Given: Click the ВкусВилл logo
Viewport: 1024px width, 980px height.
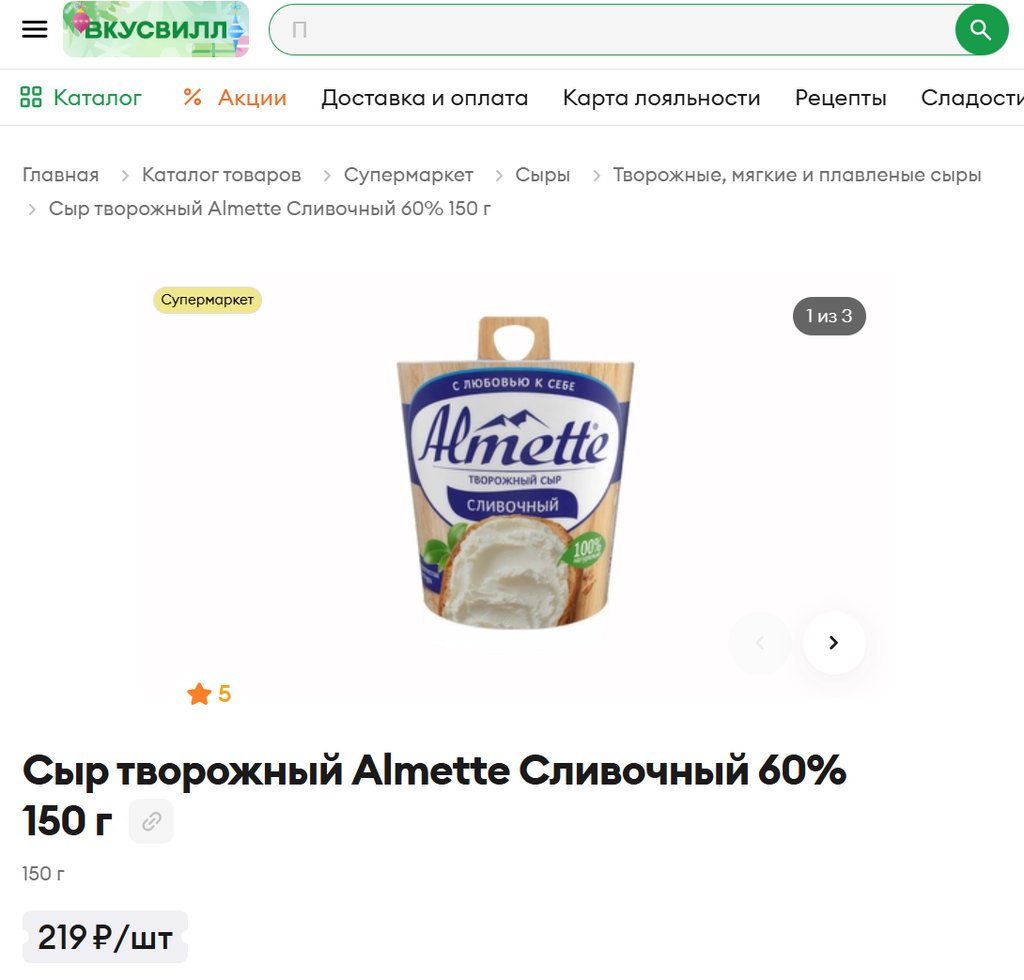Looking at the screenshot, I should point(156,29).
